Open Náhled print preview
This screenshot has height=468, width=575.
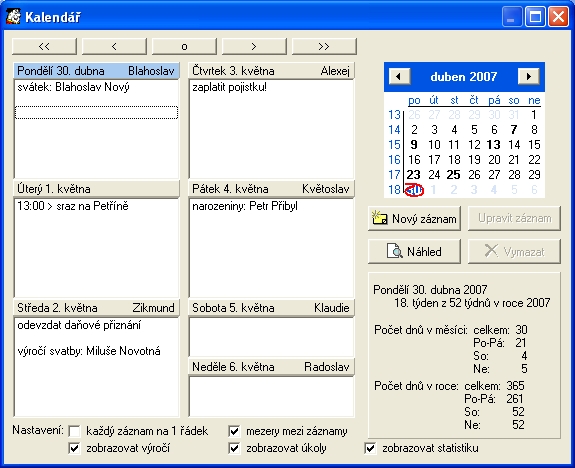(x=414, y=252)
